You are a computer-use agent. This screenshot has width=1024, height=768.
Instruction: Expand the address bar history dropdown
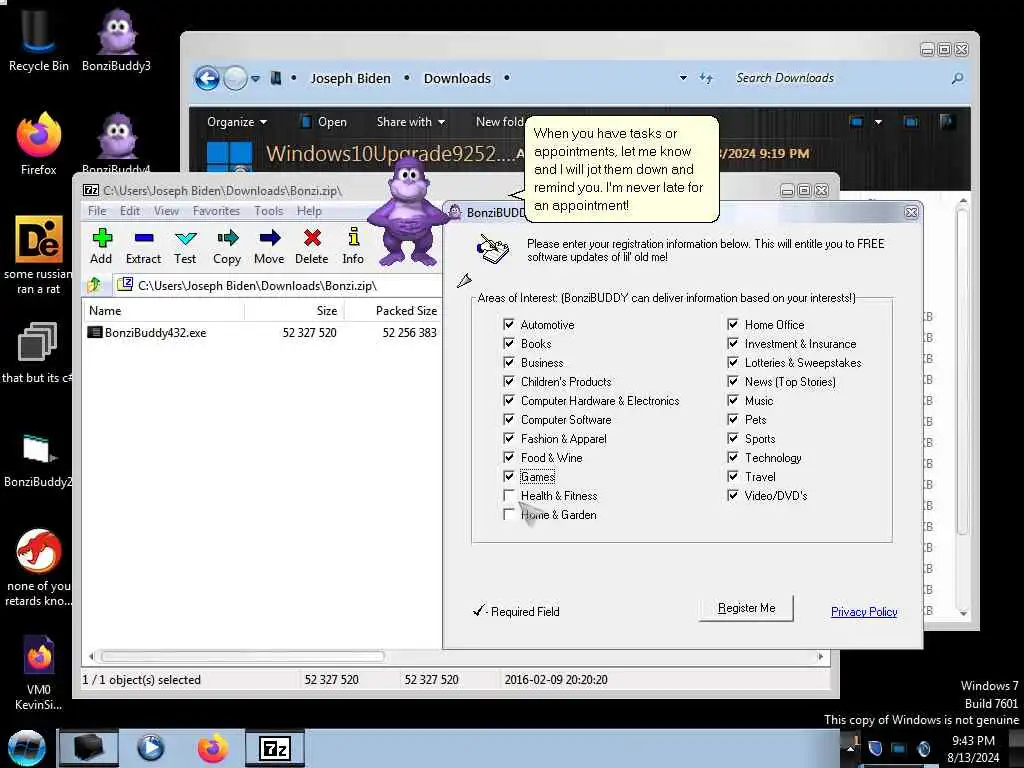click(683, 78)
